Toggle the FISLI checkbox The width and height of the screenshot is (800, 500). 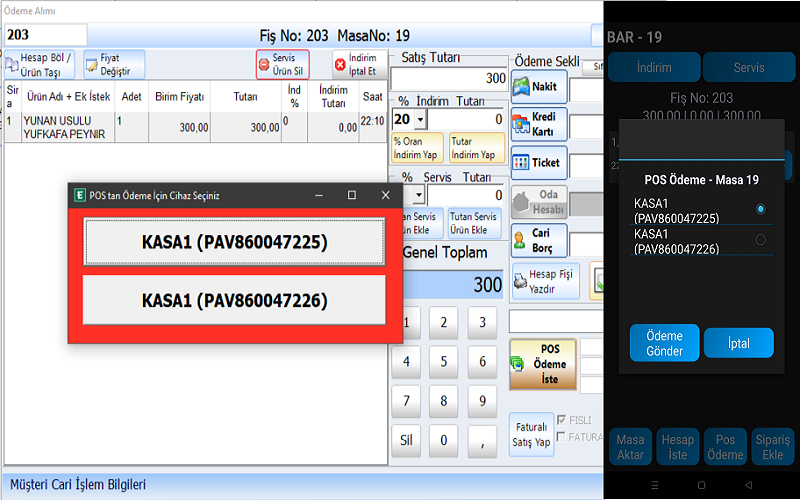(560, 420)
